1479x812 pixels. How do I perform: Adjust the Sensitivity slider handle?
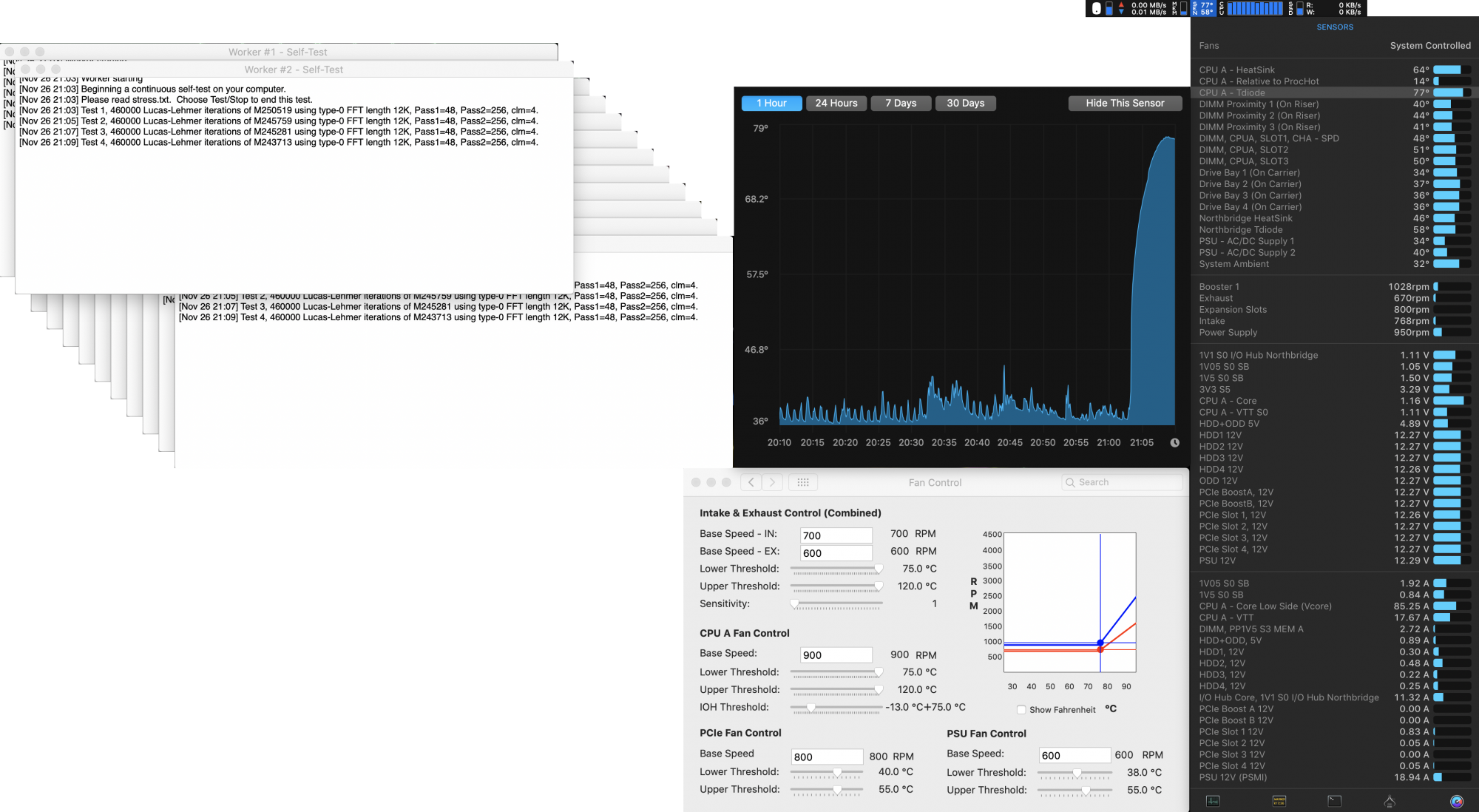pos(795,603)
